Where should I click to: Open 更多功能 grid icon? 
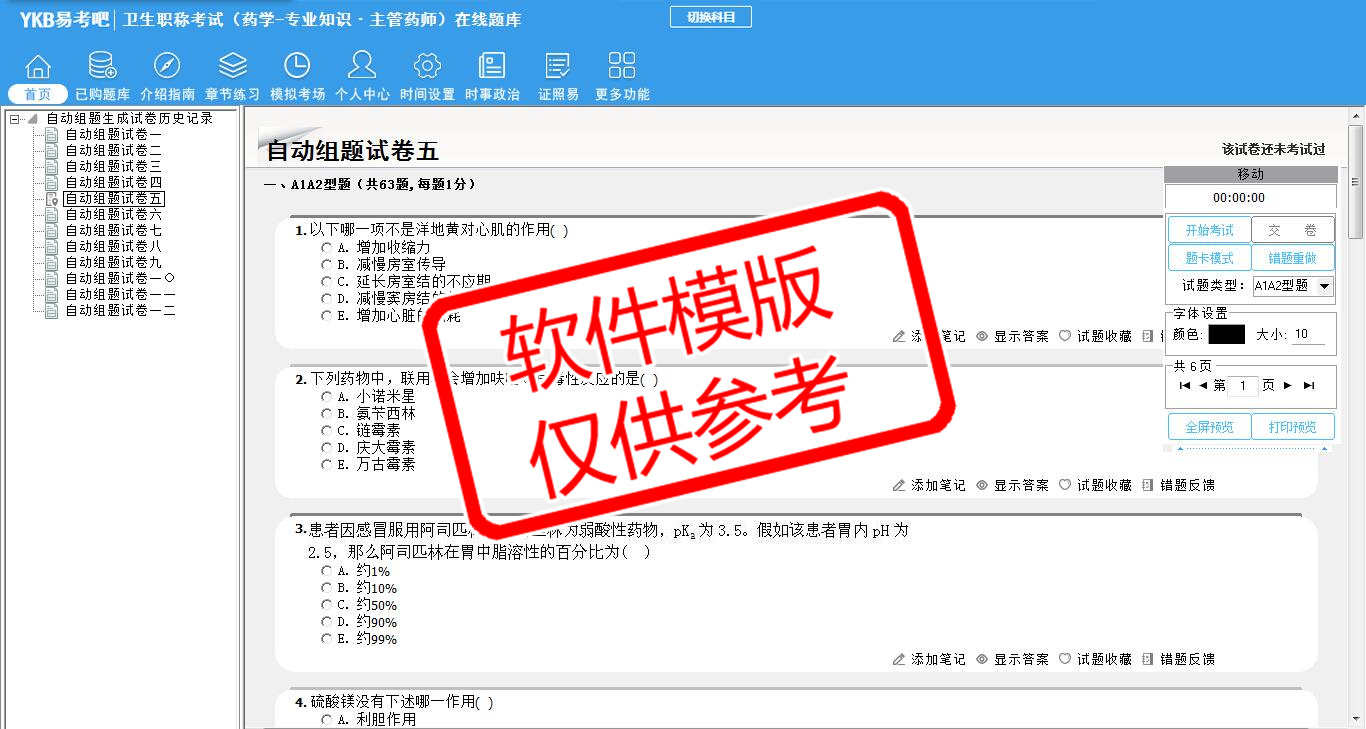coord(622,67)
